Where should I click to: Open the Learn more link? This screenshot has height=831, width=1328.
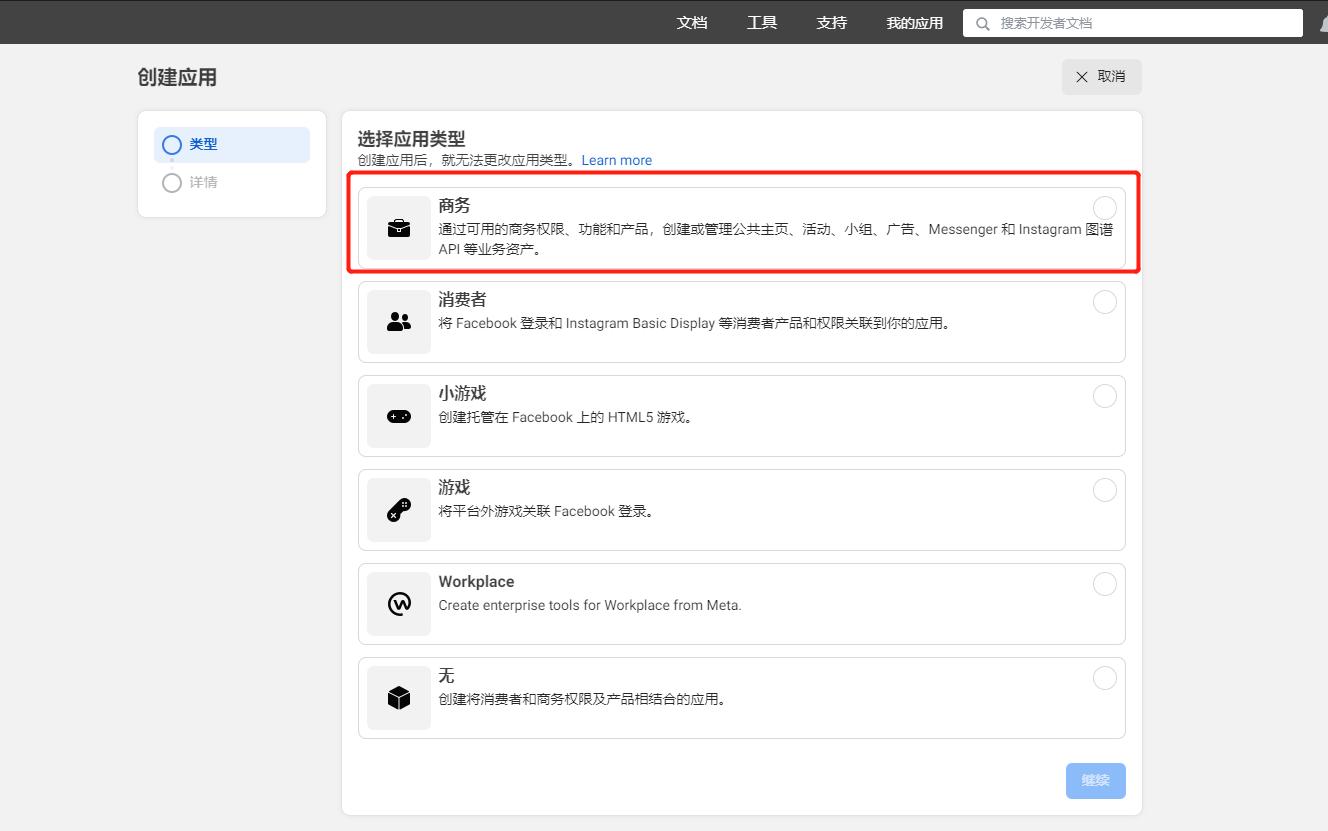[616, 160]
